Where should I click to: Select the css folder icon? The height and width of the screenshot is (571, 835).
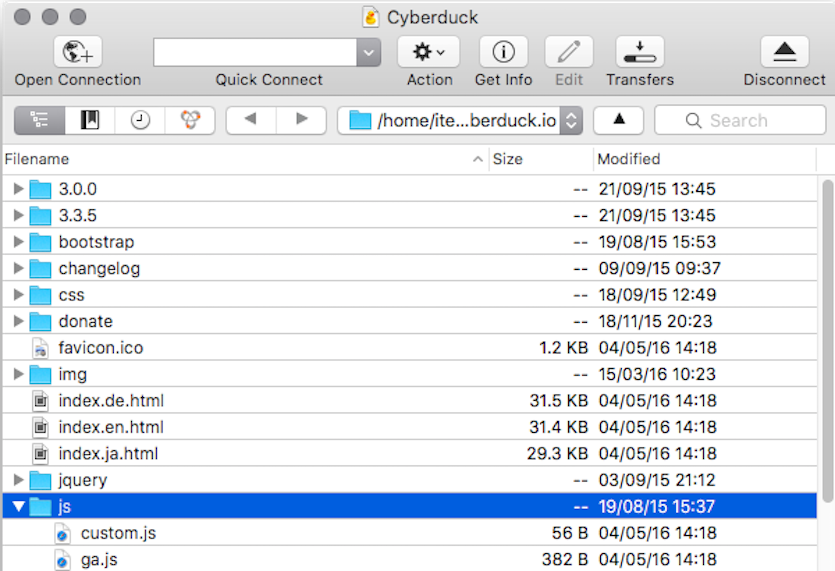pos(40,295)
